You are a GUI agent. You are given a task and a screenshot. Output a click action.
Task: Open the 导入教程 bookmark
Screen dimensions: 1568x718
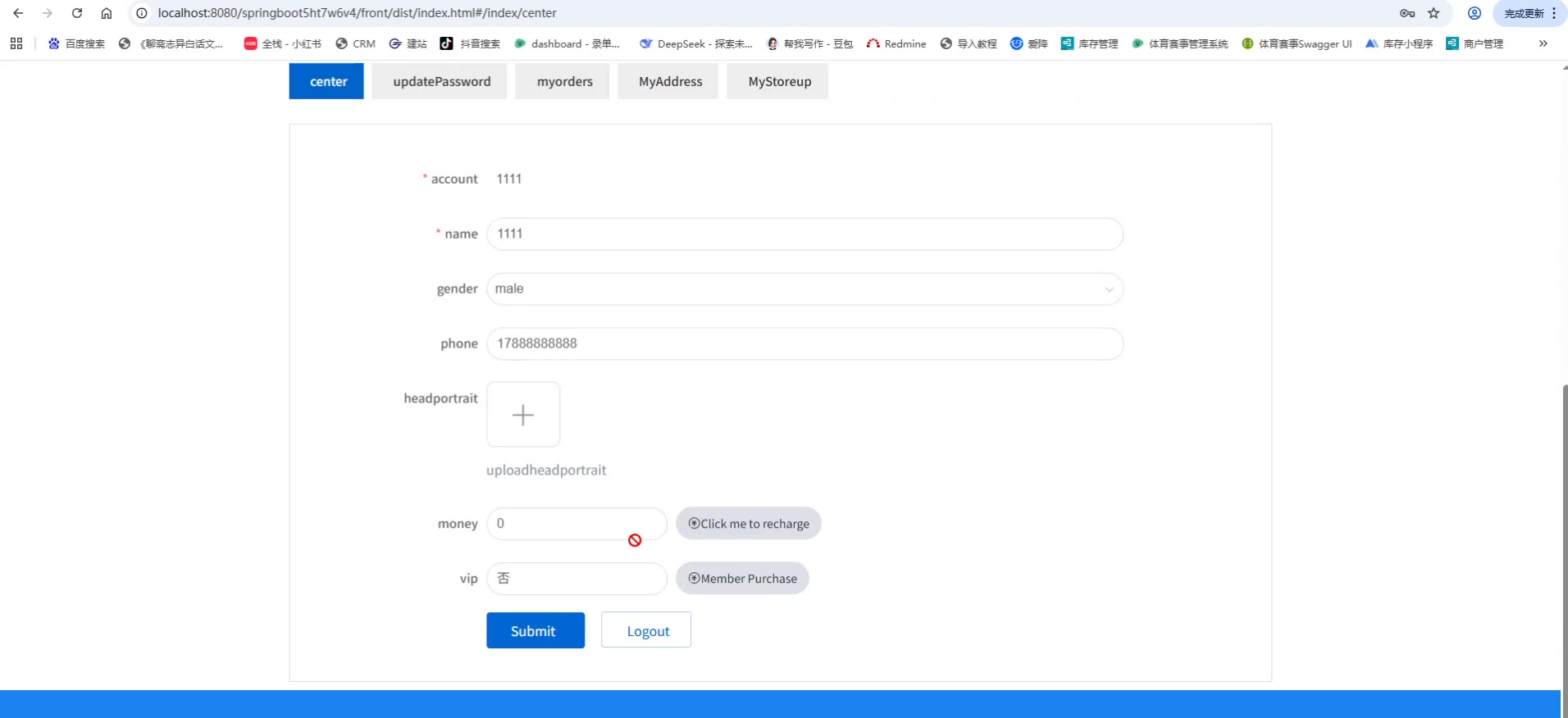[969, 43]
